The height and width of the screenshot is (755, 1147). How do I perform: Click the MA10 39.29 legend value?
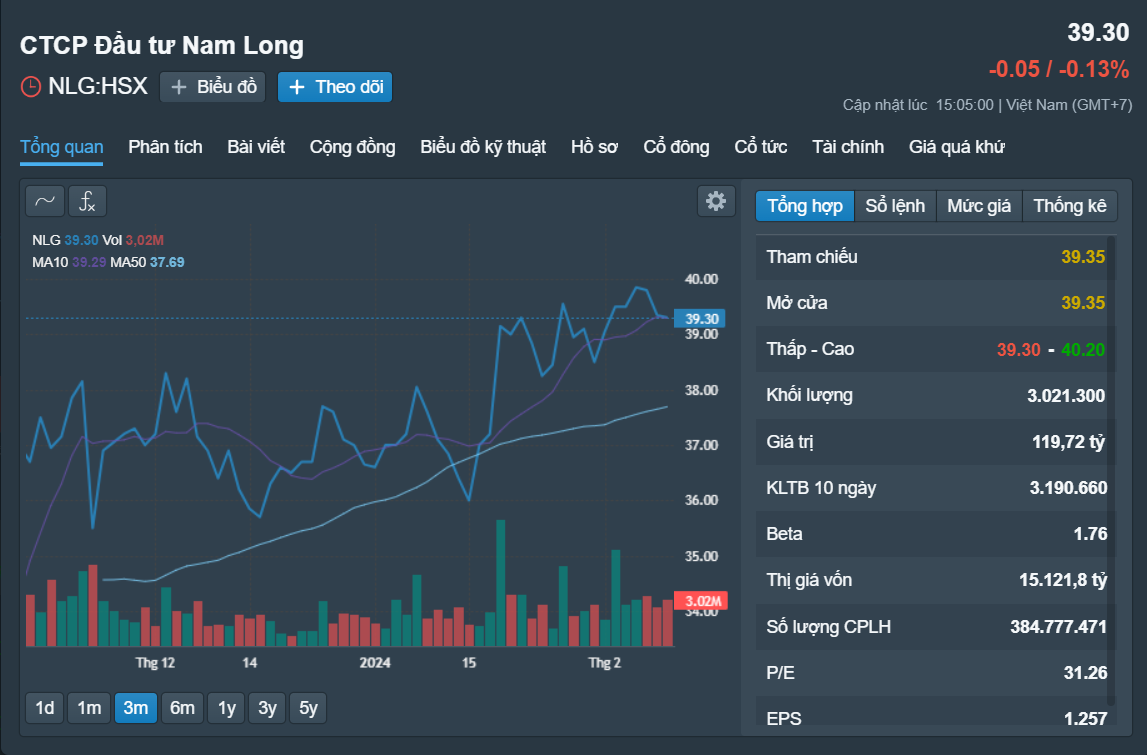[89, 262]
